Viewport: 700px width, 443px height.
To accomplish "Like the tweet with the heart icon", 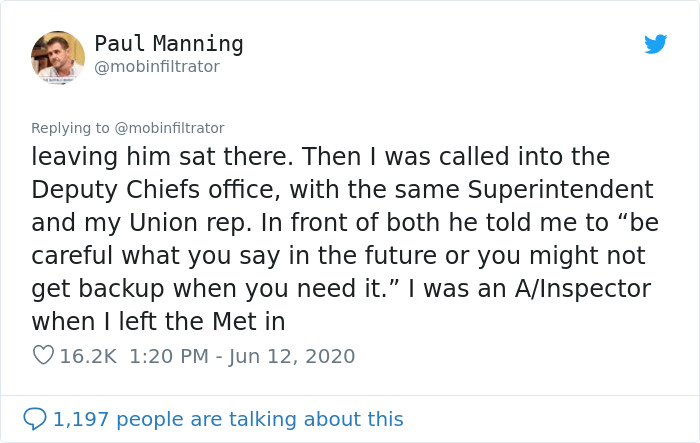I will (x=42, y=355).
